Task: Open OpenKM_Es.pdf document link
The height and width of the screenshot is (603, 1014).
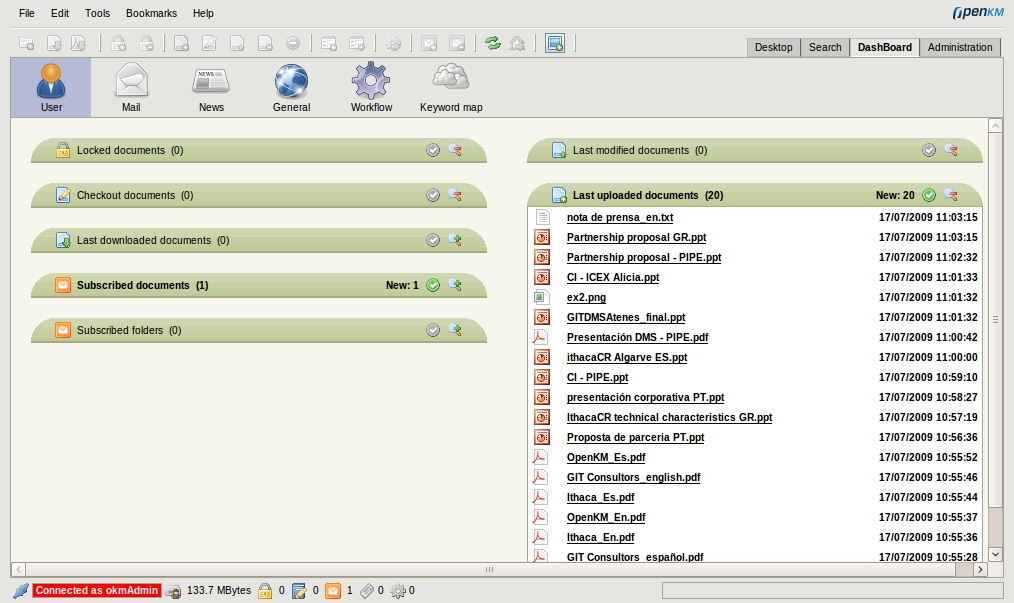Action: [606, 457]
